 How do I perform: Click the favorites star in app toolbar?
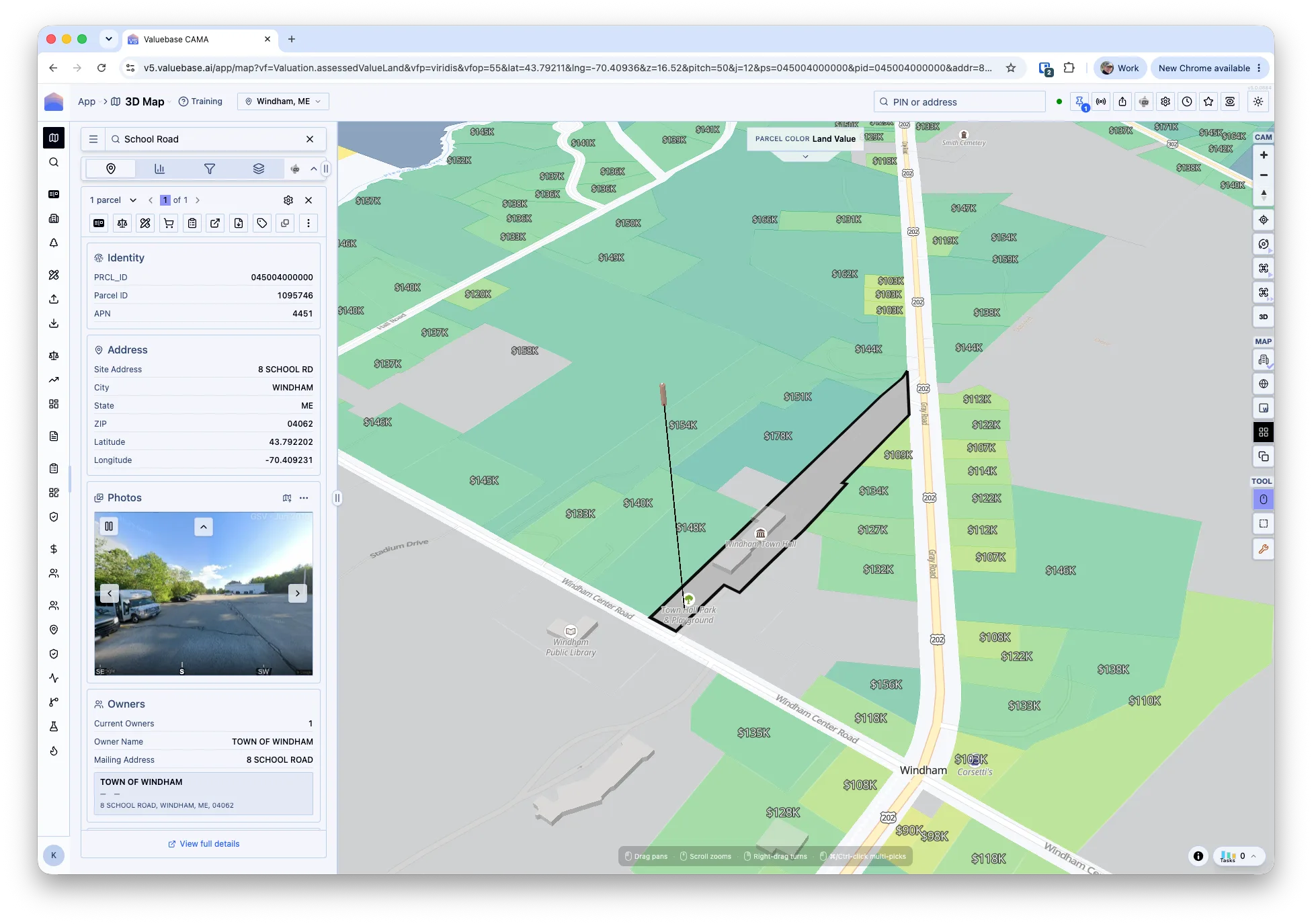coord(1208,102)
